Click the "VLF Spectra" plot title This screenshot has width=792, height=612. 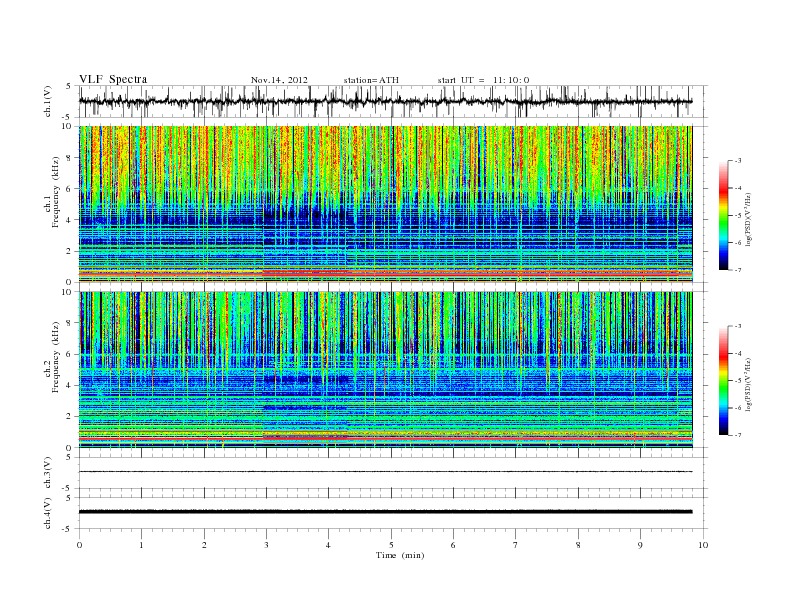click(x=113, y=79)
